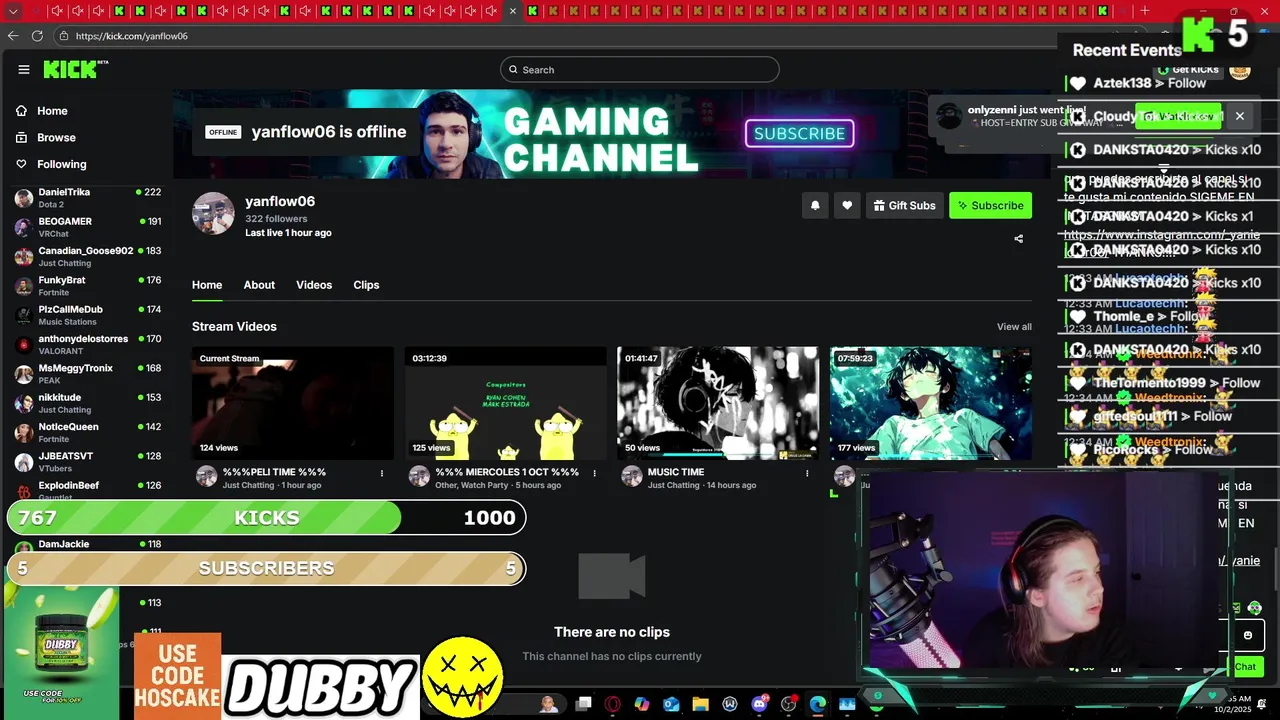Switch to the Clips tab

366,285
